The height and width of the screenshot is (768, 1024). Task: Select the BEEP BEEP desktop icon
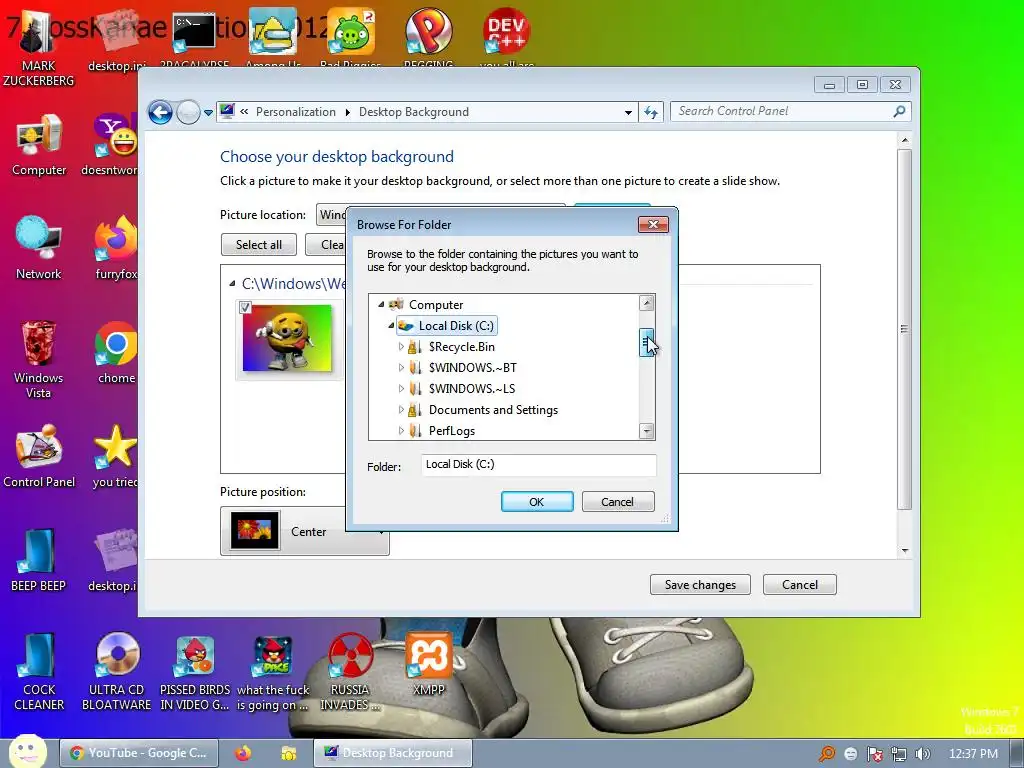tap(39, 560)
